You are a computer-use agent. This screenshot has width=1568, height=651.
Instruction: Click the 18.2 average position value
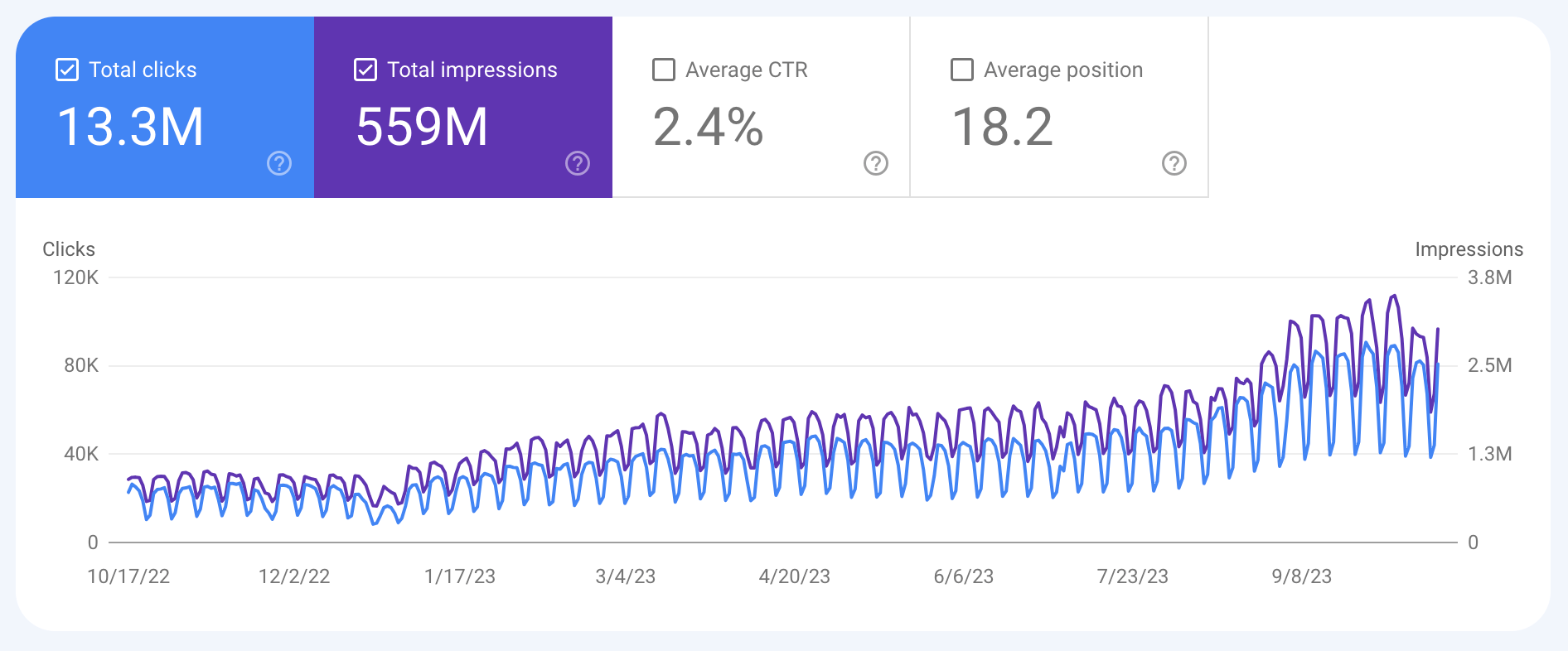tap(1002, 127)
